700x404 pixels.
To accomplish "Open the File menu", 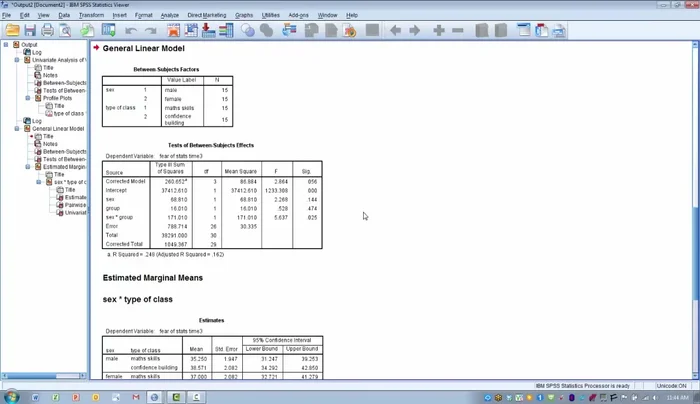I will coord(7,15).
